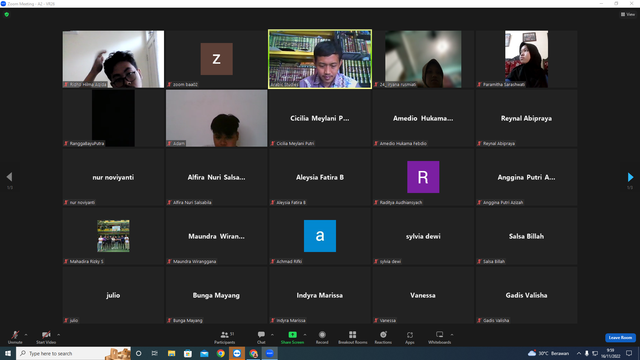
Task: Click the green encryption shield icon
Action: coord(7,14)
